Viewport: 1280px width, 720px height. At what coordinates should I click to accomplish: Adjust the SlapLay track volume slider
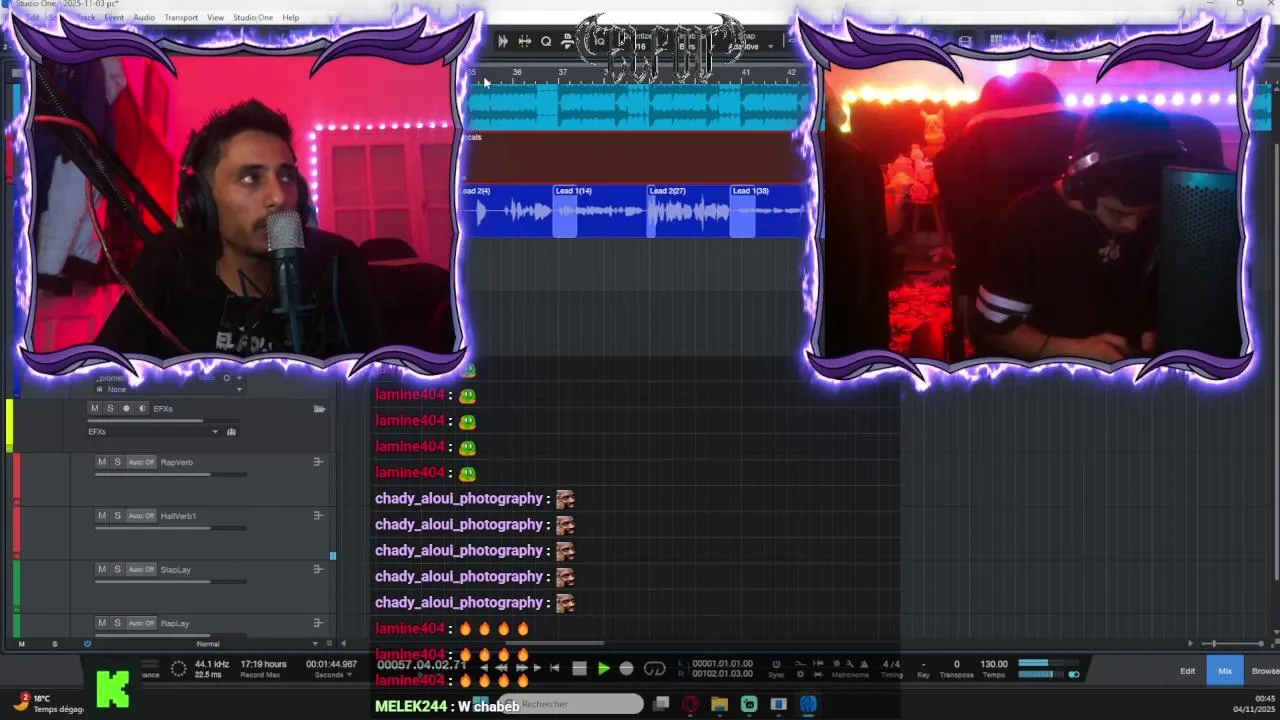tap(170, 581)
